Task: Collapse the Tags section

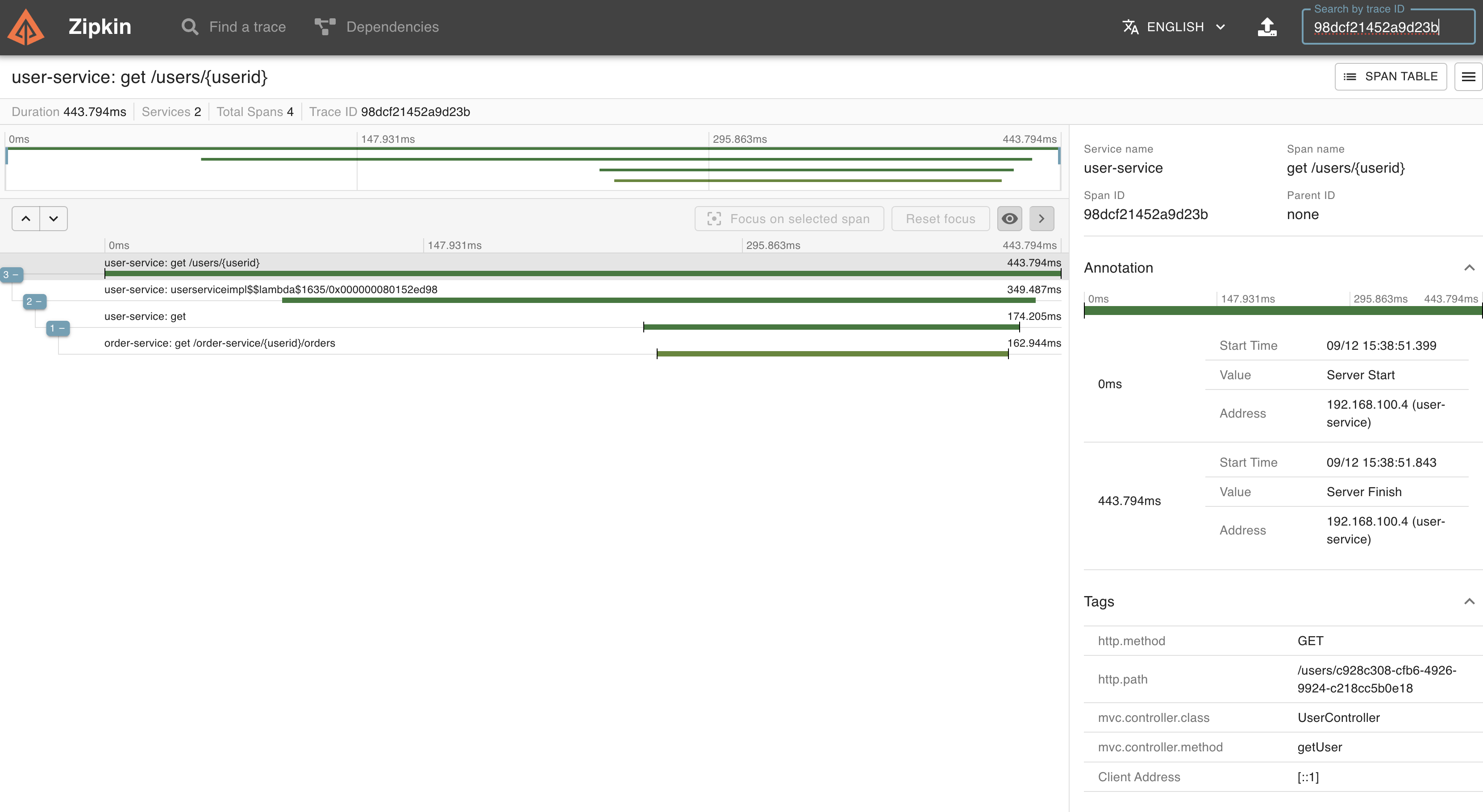Action: click(x=1469, y=601)
